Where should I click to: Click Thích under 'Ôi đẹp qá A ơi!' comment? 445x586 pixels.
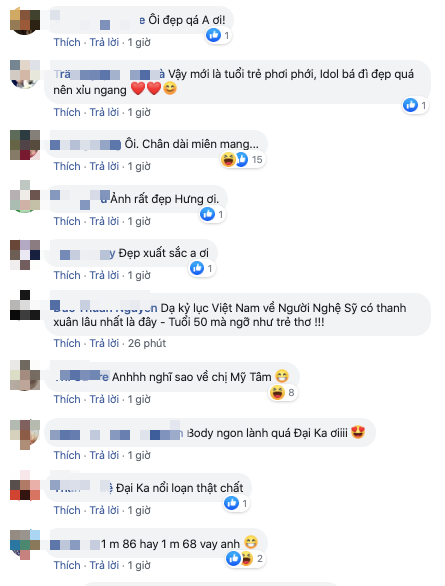[x=67, y=42]
